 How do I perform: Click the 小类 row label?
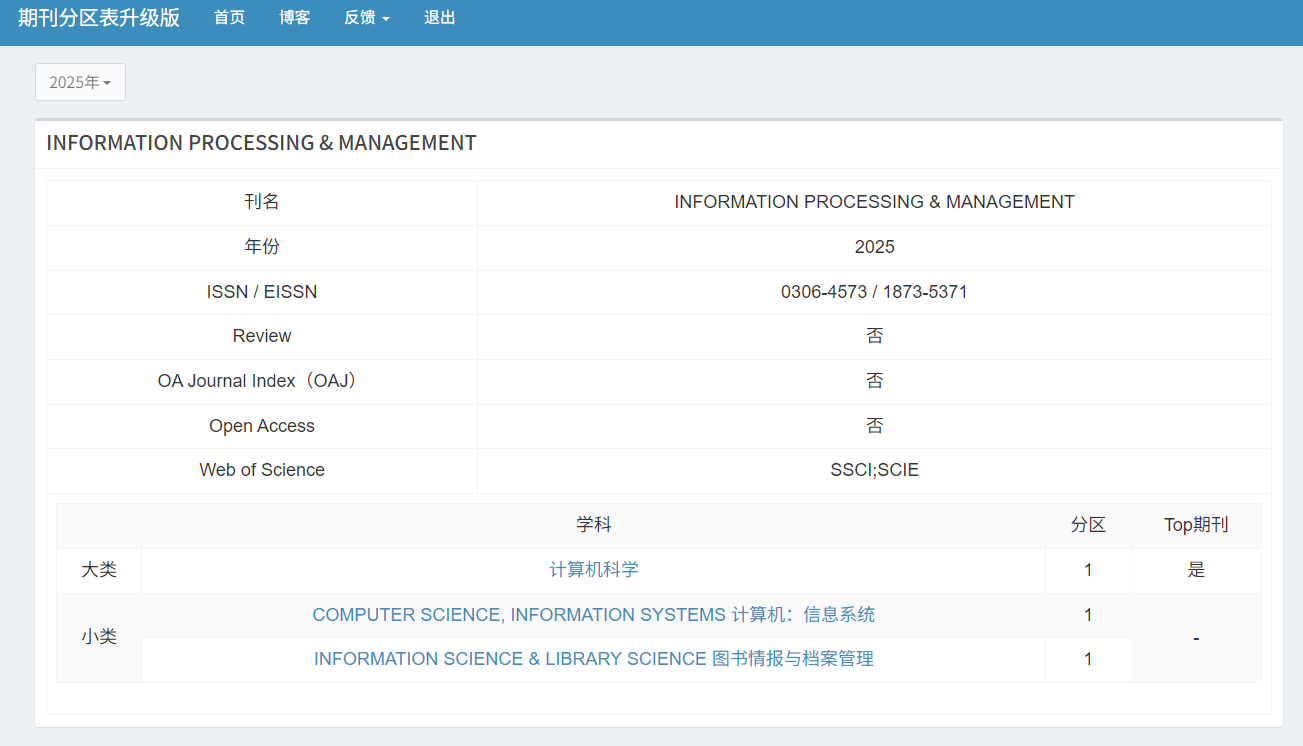tap(99, 637)
